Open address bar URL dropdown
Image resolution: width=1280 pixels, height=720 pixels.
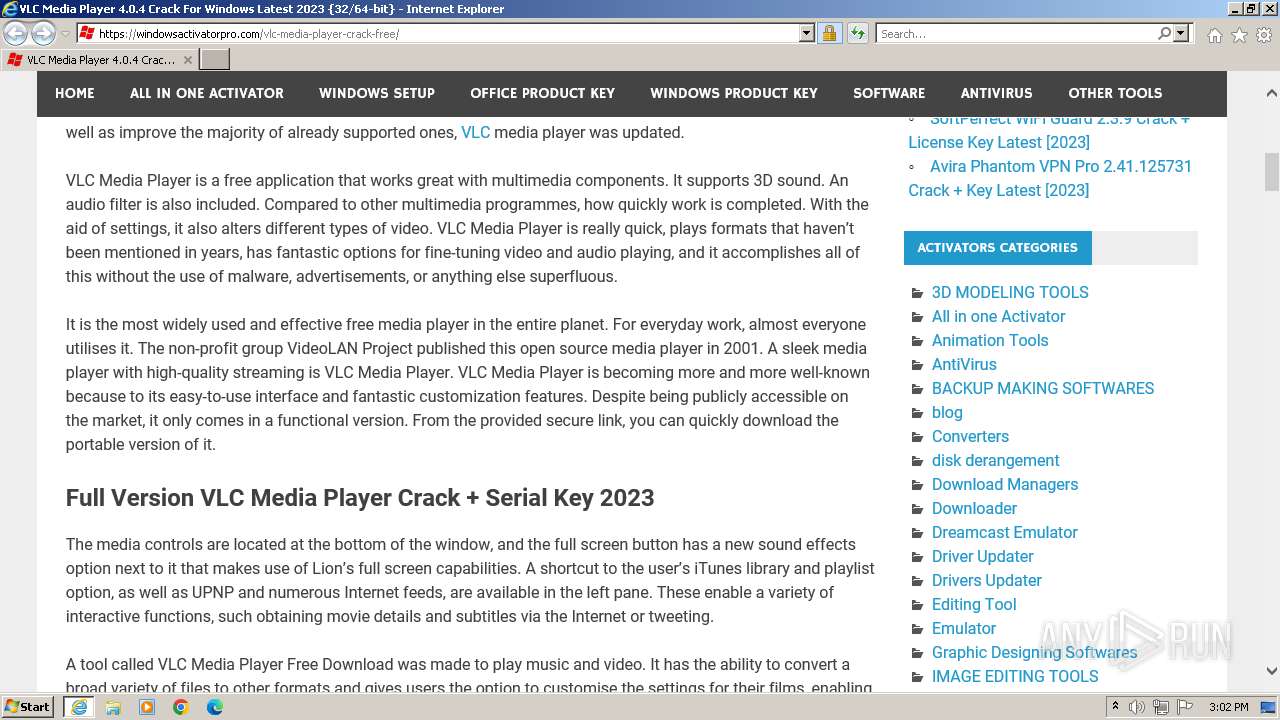807,33
